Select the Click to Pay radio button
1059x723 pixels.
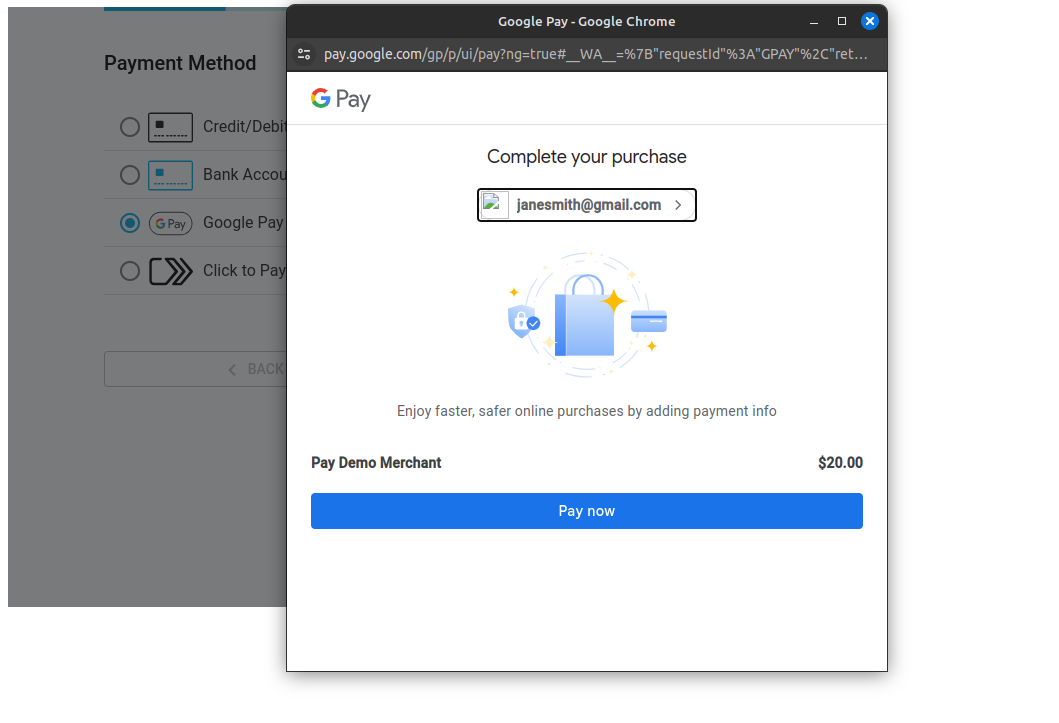point(129,270)
